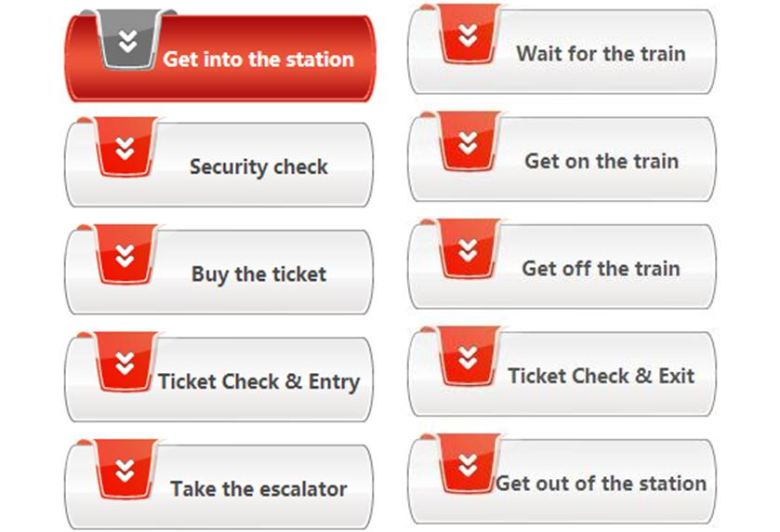Click the double-chevron icon beside Security check
The width and height of the screenshot is (780, 532).
(x=124, y=148)
